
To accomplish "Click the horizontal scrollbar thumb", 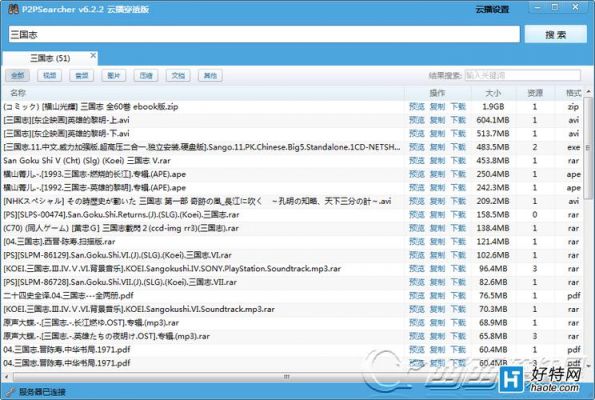I will tap(287, 377).
